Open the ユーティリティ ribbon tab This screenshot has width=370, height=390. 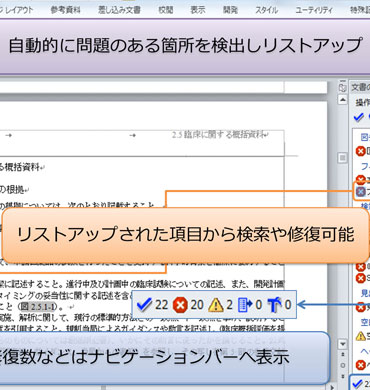coord(314,10)
